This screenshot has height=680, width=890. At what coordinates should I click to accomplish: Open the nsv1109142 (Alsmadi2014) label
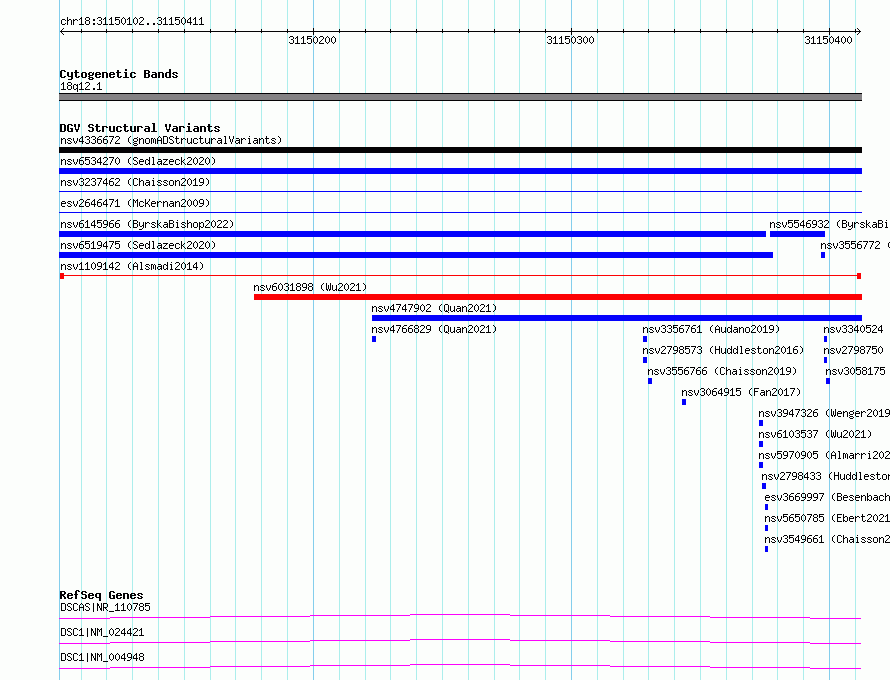tap(132, 266)
